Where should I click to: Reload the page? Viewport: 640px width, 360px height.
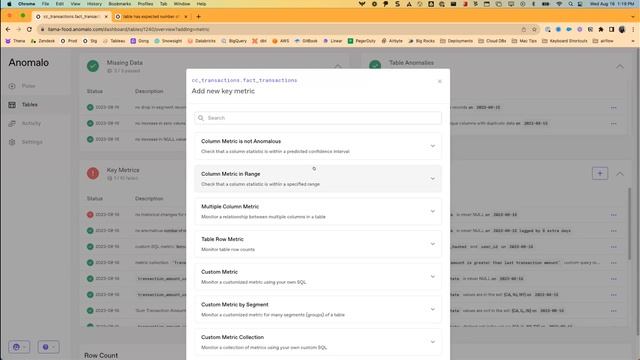pyautogui.click(x=29, y=29)
